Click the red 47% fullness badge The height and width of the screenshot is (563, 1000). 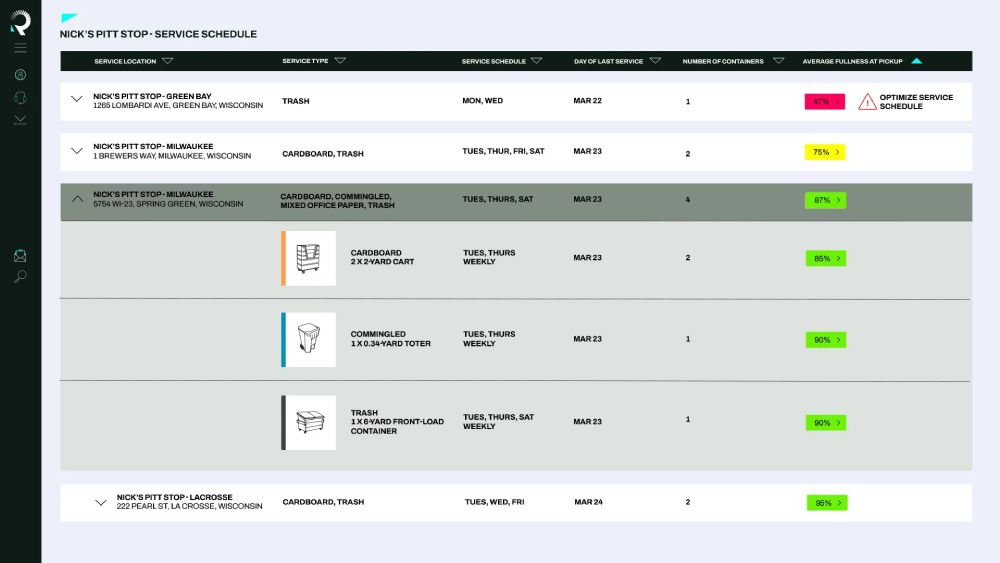tap(825, 101)
